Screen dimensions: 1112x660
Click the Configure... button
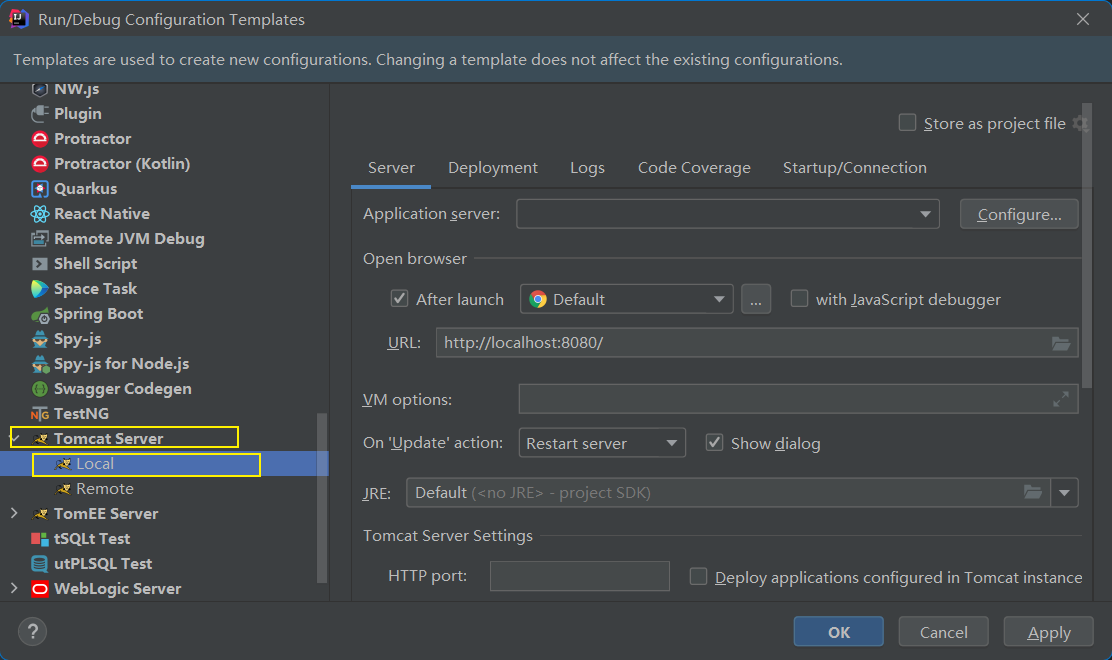pyautogui.click(x=1019, y=214)
